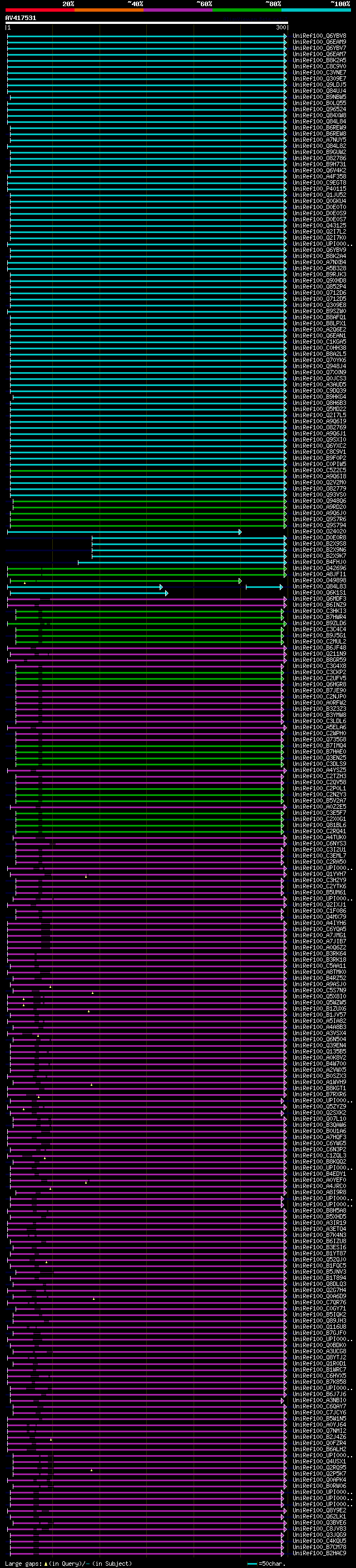The width and height of the screenshot is (356, 1568).
Task: Select hit label UniRef100_B4EDY1
Action: (319, 1174)
